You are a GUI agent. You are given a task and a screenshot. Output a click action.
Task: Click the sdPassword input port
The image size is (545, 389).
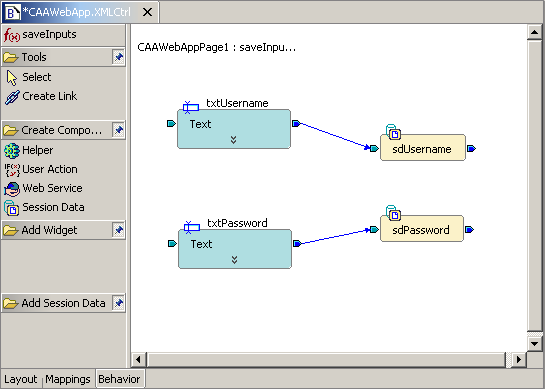tap(374, 229)
